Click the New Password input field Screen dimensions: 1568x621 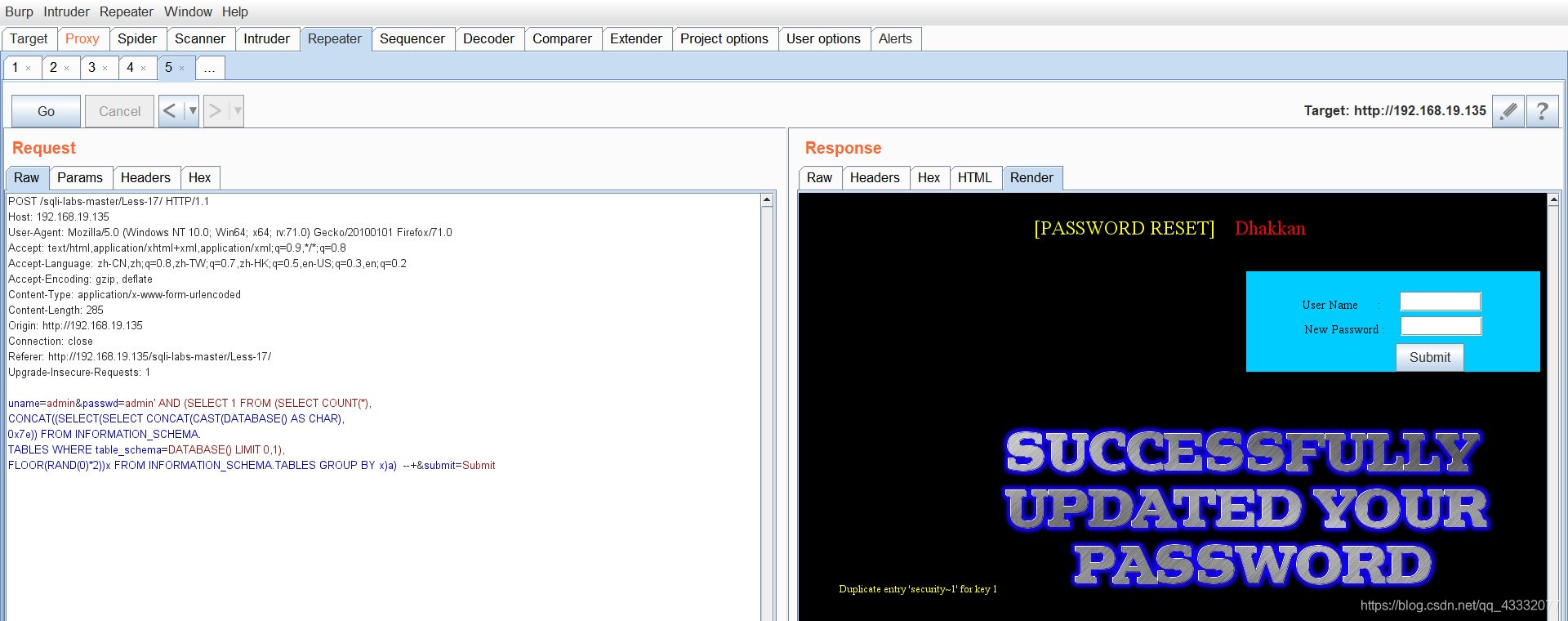(x=1441, y=326)
